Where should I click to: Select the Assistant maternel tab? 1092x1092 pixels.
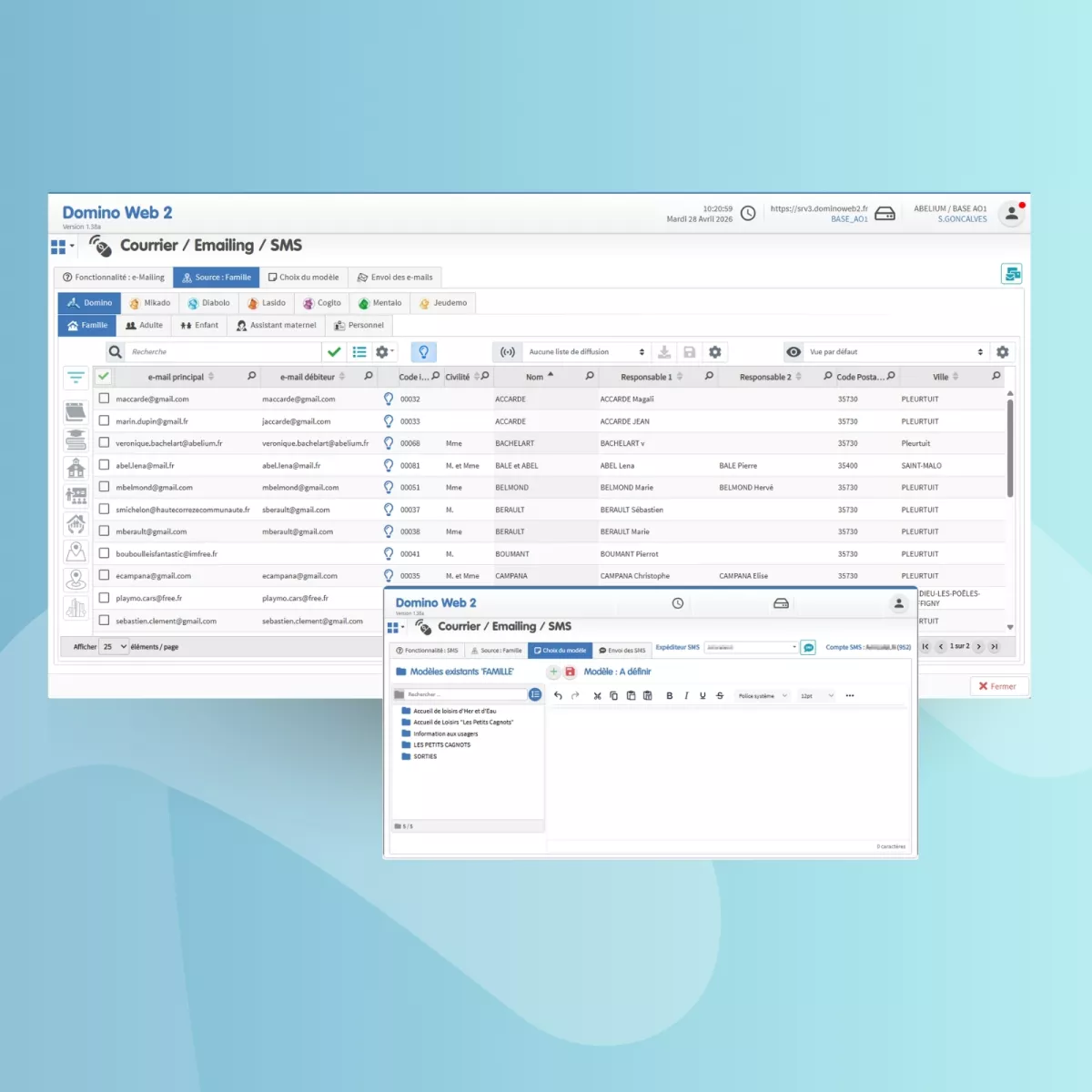click(x=277, y=325)
